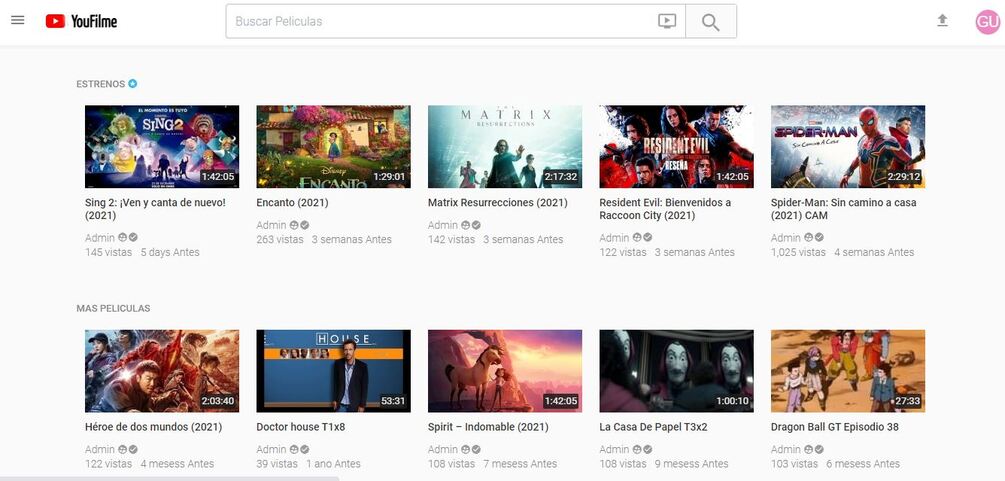Screen dimensions: 1005x481
Task: Click Admin channel under Dragon Ball GT
Action: point(786,450)
